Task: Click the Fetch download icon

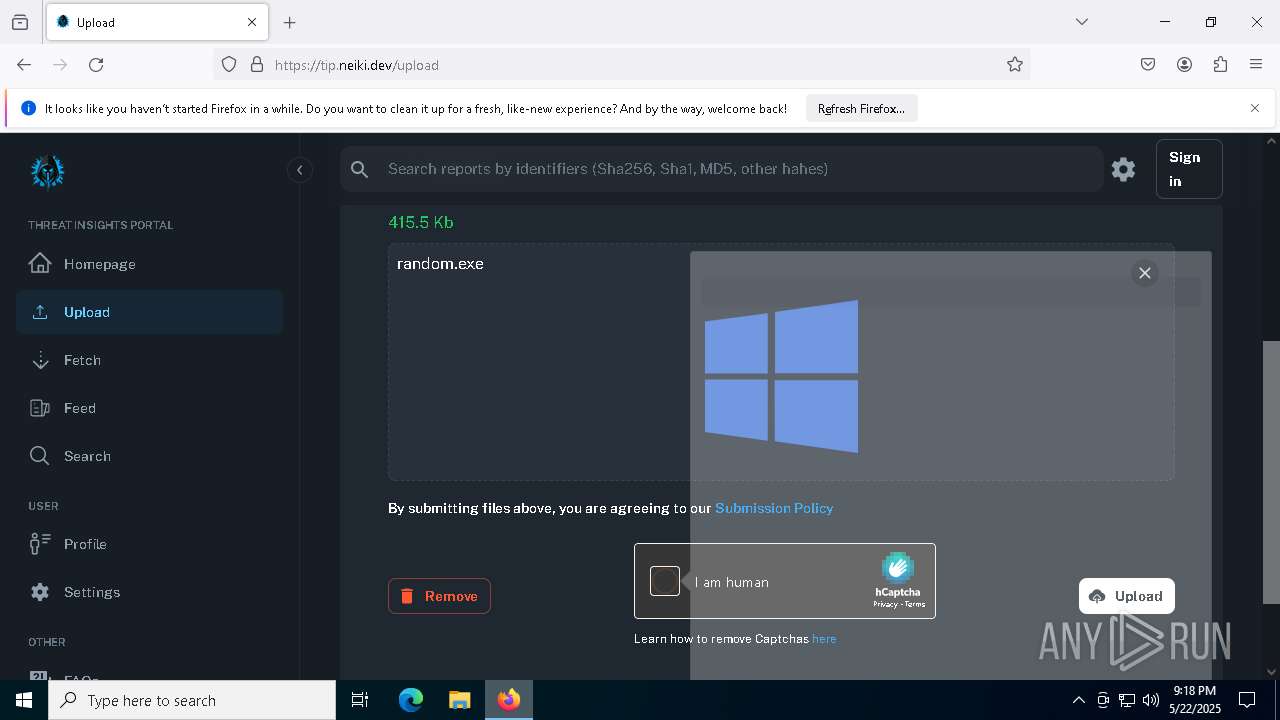Action: click(x=40, y=360)
